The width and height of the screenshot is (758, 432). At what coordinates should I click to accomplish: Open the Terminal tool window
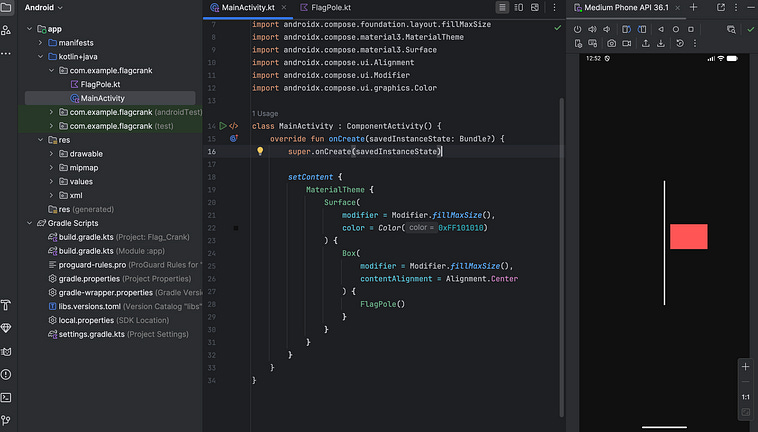pyautogui.click(x=6, y=397)
